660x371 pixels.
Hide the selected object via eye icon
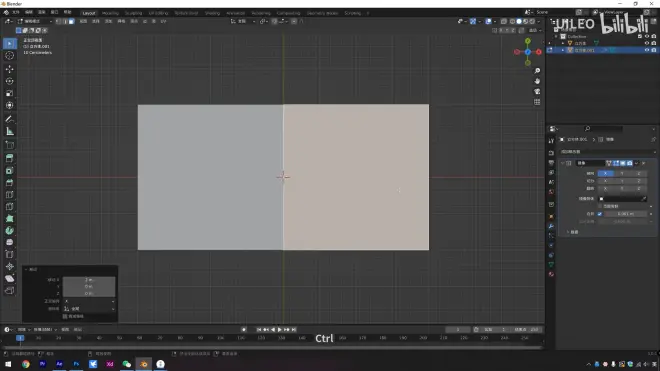click(x=647, y=50)
